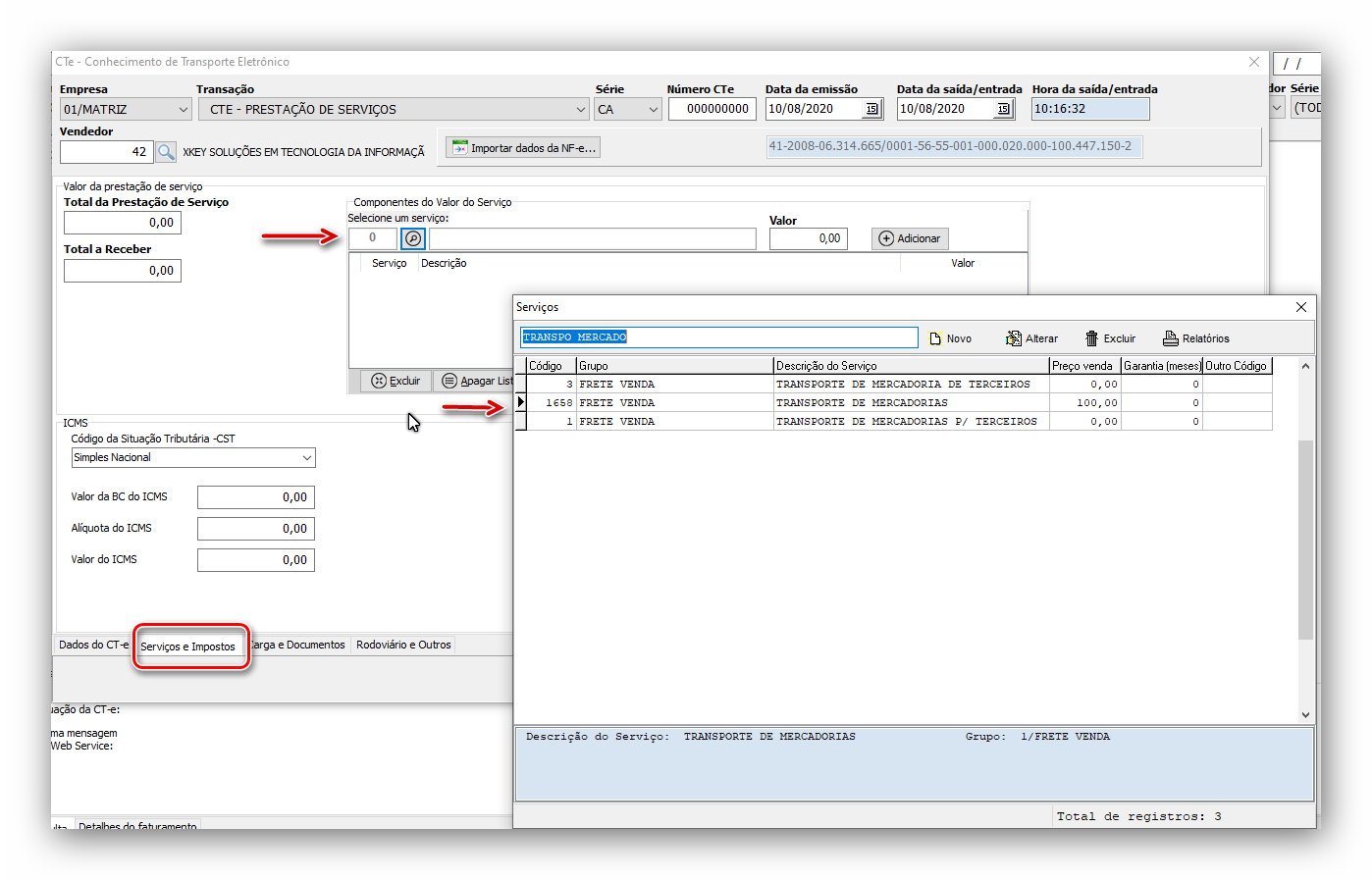Click the 'Garantia (meses)' column header

click(1162, 366)
